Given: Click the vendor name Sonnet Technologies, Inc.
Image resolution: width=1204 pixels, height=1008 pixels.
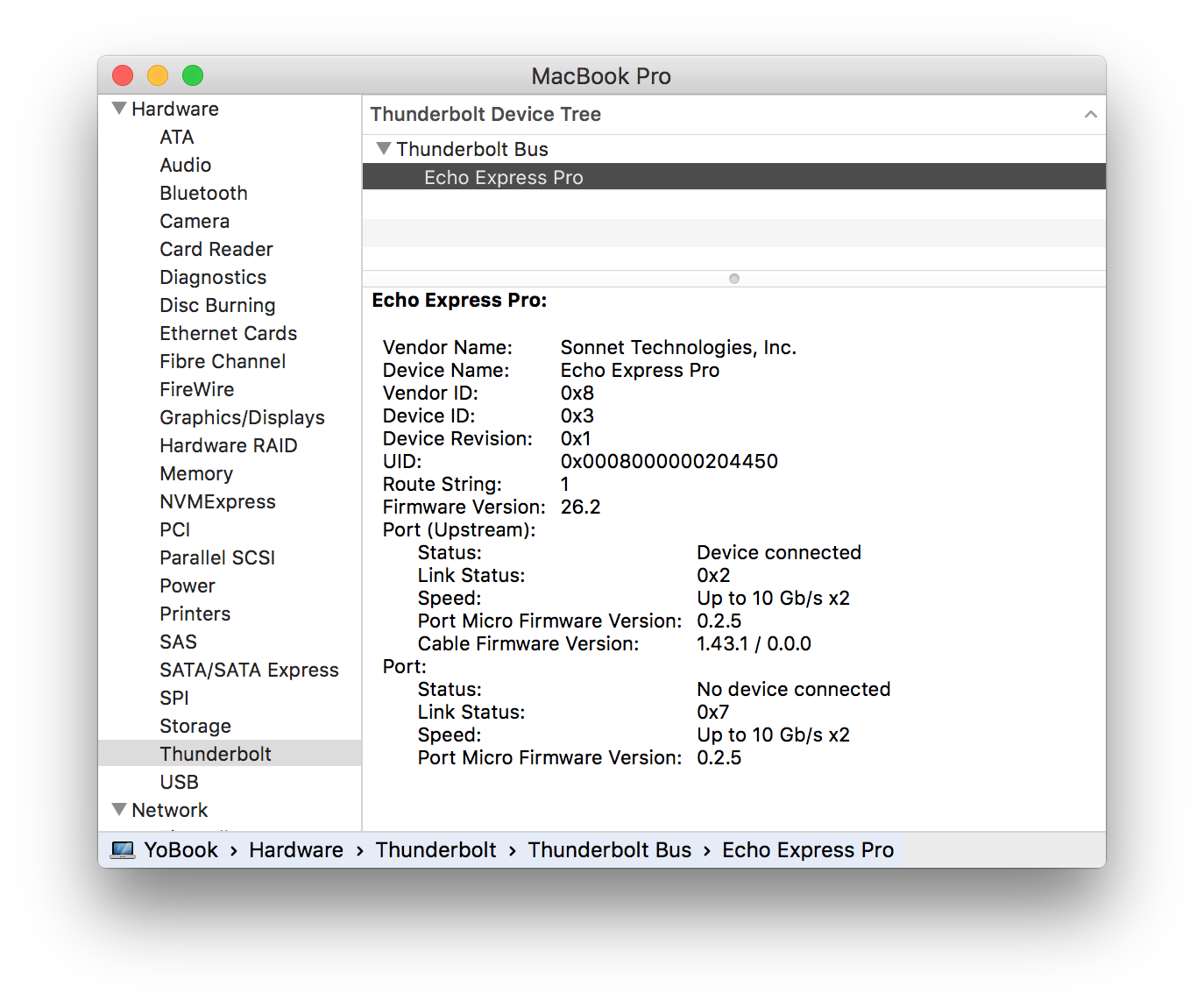Looking at the screenshot, I should (678, 347).
